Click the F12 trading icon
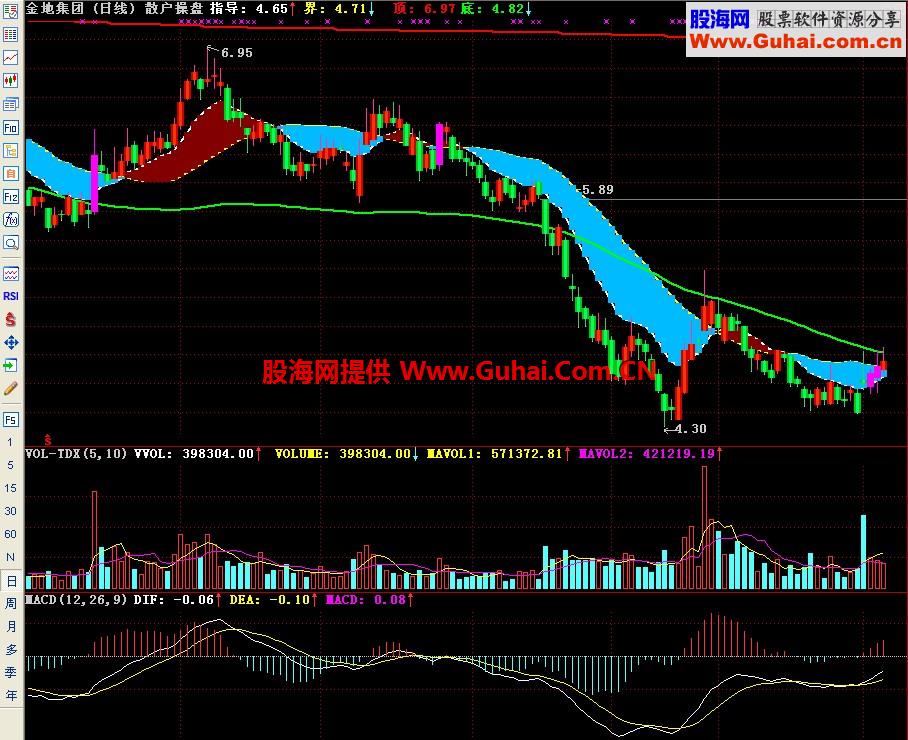The height and width of the screenshot is (740, 908). pos(10,197)
